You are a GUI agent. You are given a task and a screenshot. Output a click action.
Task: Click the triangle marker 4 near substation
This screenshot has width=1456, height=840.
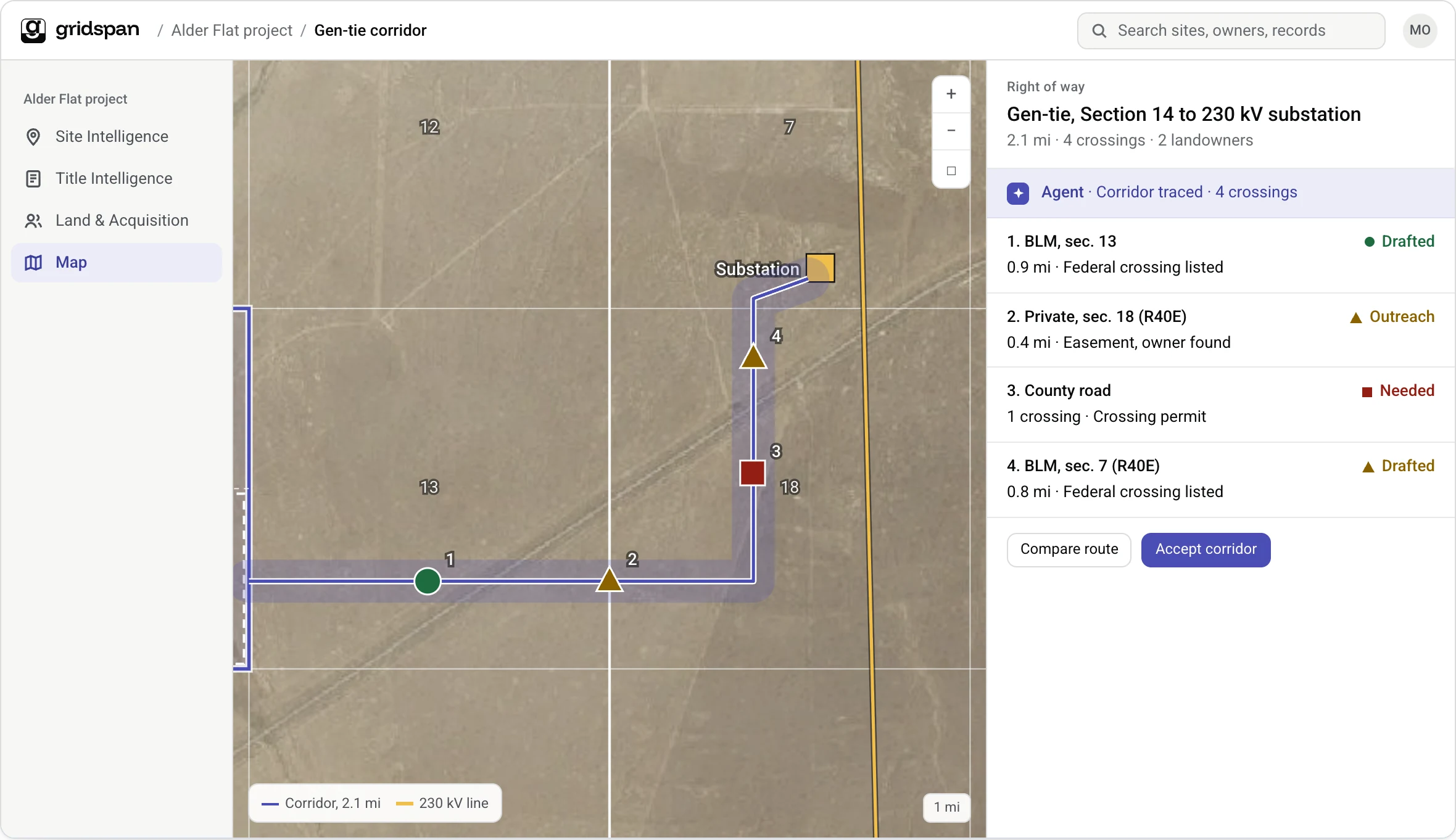pos(753,357)
